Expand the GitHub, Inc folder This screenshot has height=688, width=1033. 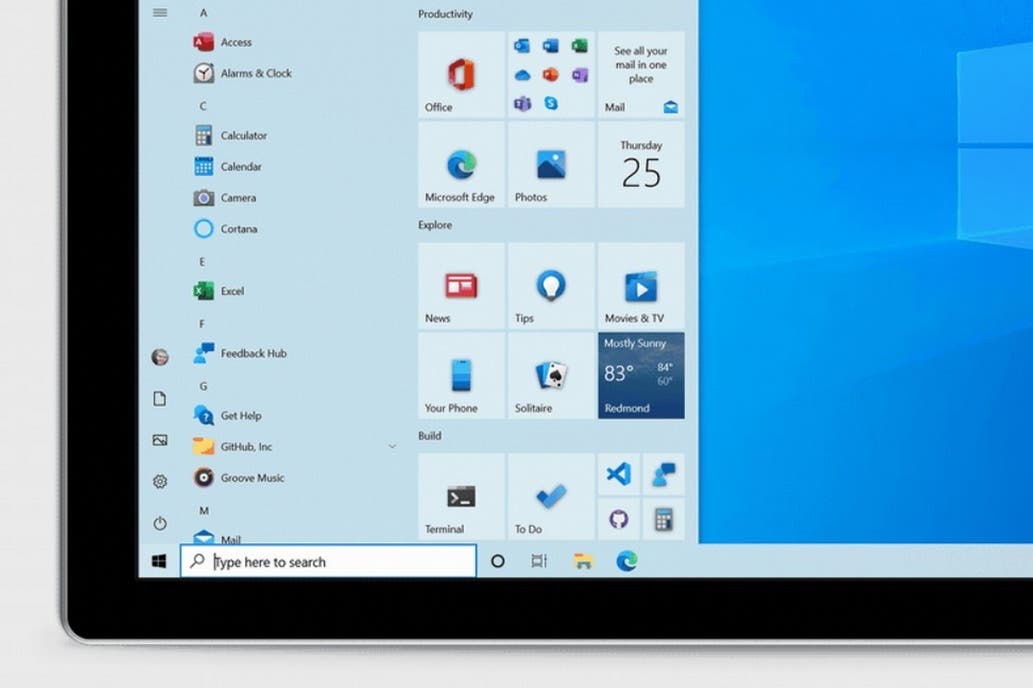[392, 447]
